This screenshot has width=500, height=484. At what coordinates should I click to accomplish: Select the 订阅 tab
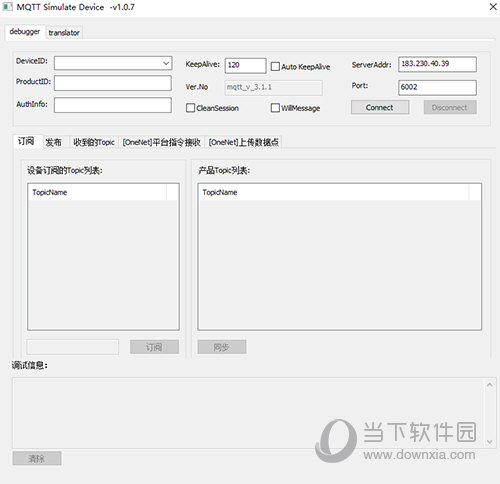point(27,141)
